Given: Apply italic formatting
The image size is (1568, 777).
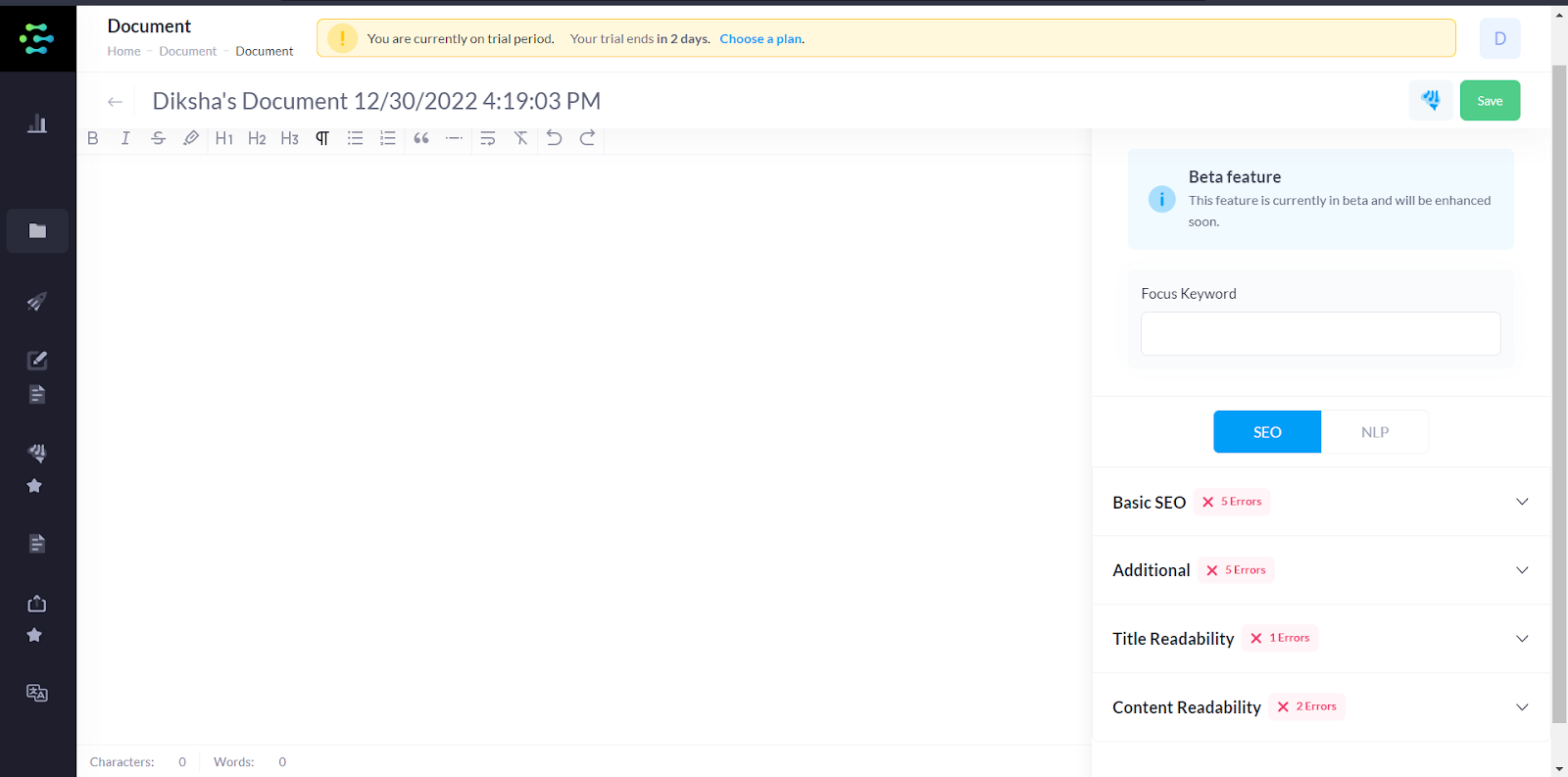Looking at the screenshot, I should [125, 138].
